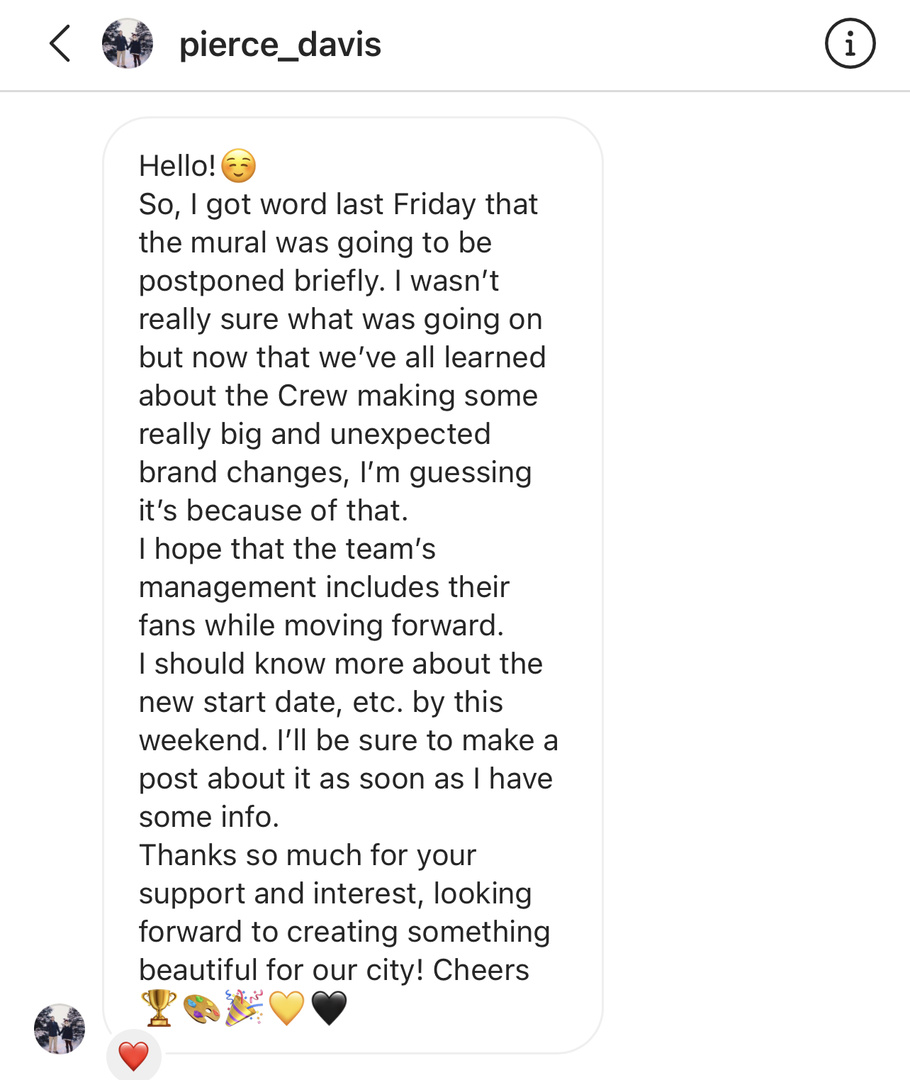Tap the artist palette emoji
Screen dimensions: 910x1080
point(201,1008)
